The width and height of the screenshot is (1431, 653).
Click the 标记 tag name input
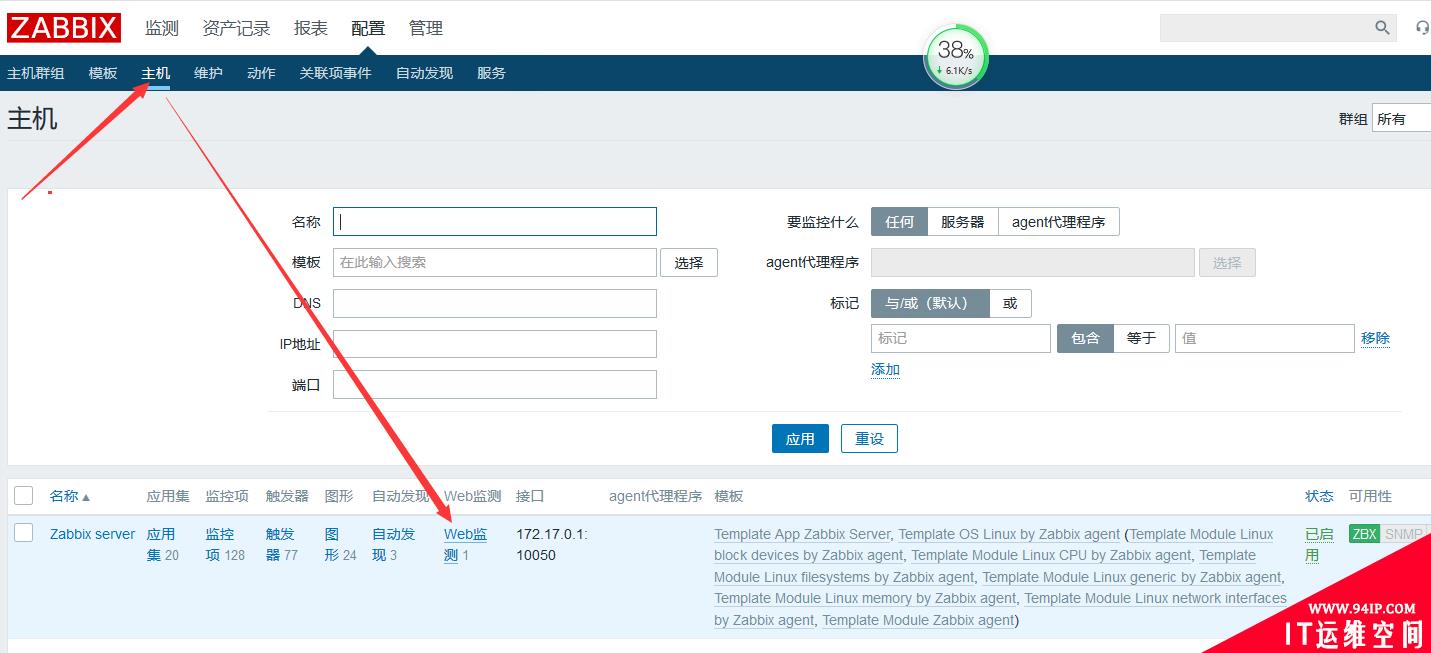click(961, 338)
